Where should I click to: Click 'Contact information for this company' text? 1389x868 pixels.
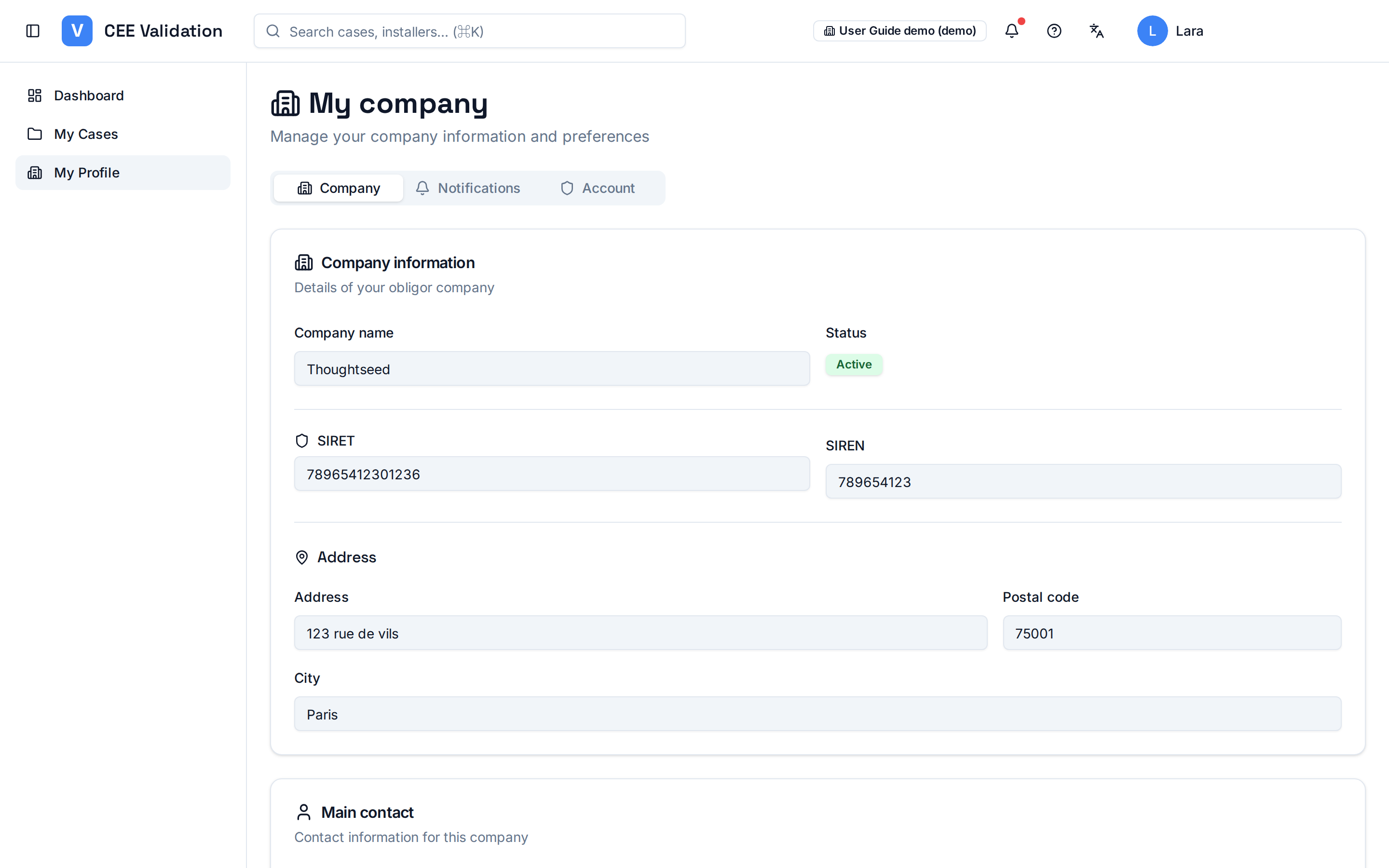point(411,837)
